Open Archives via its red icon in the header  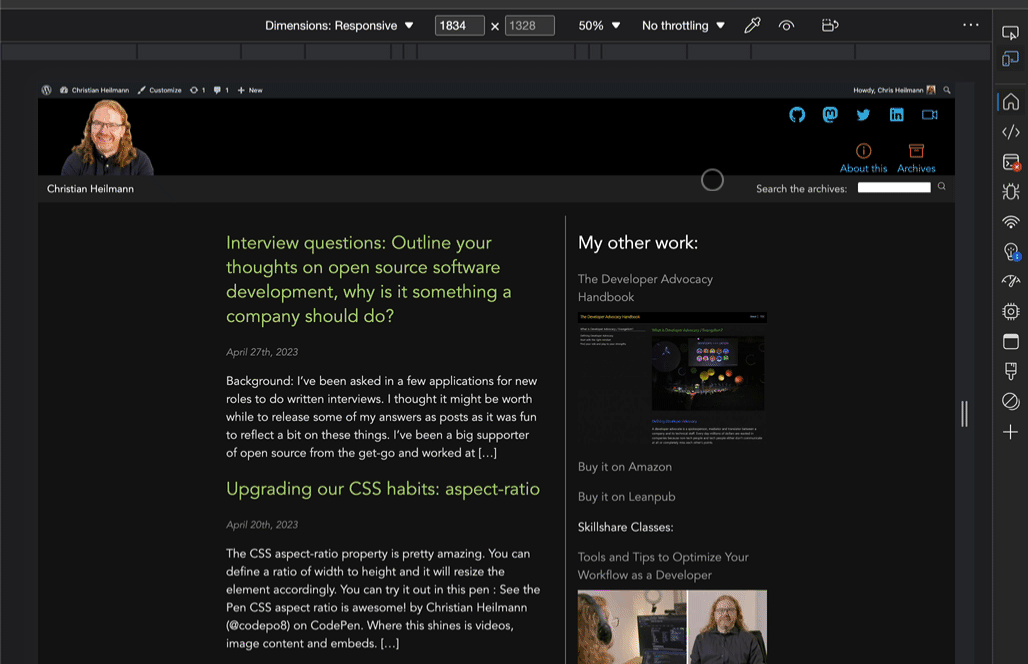[915, 152]
